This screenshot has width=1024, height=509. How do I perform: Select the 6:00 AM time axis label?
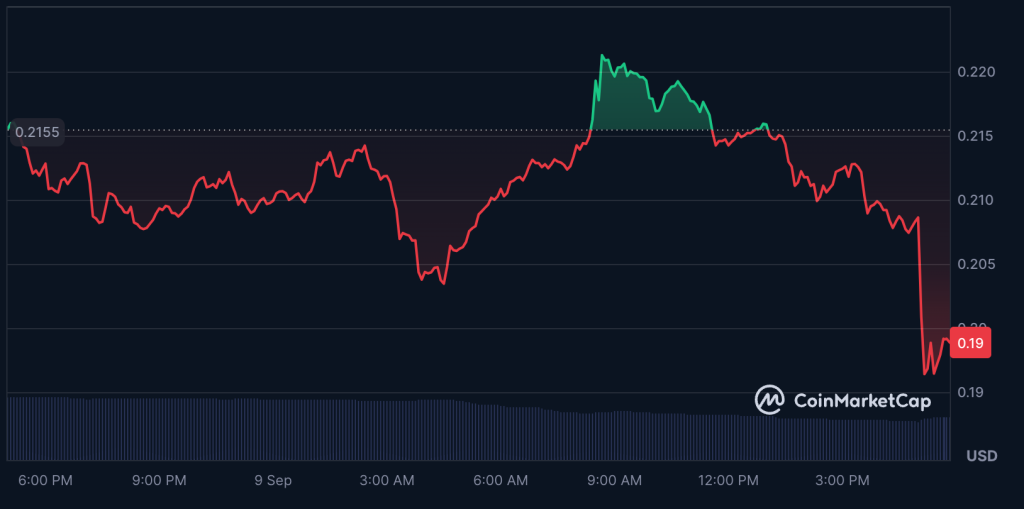coord(500,481)
